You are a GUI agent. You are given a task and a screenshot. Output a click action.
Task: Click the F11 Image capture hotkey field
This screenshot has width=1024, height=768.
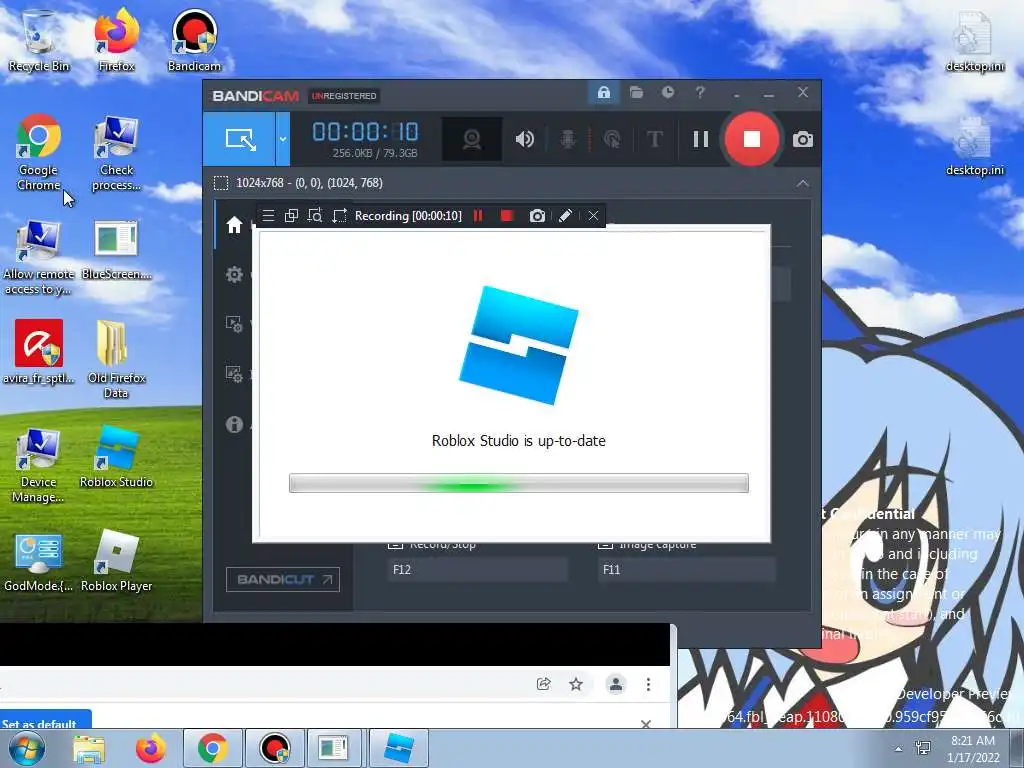coord(686,569)
